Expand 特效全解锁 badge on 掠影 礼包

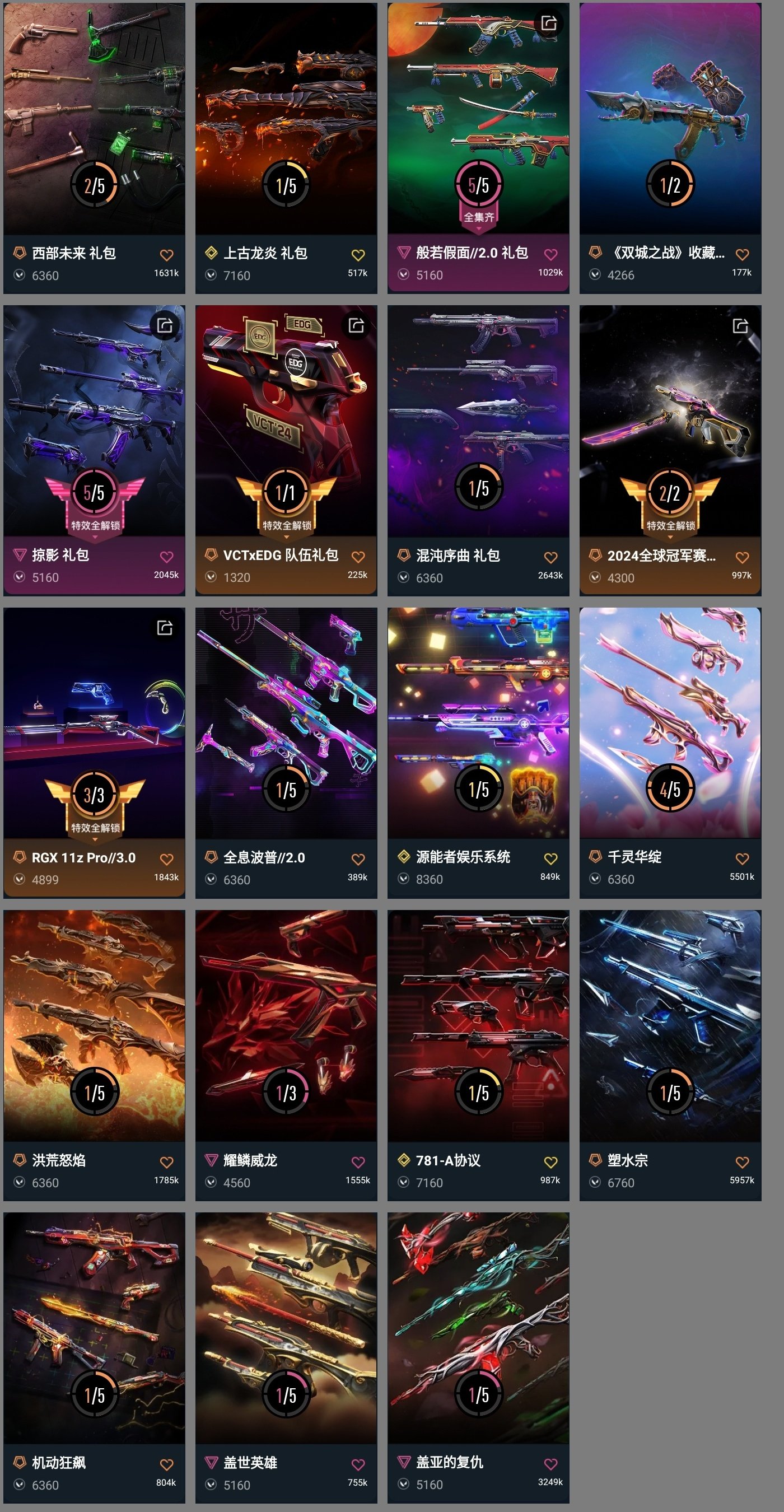tap(95, 525)
